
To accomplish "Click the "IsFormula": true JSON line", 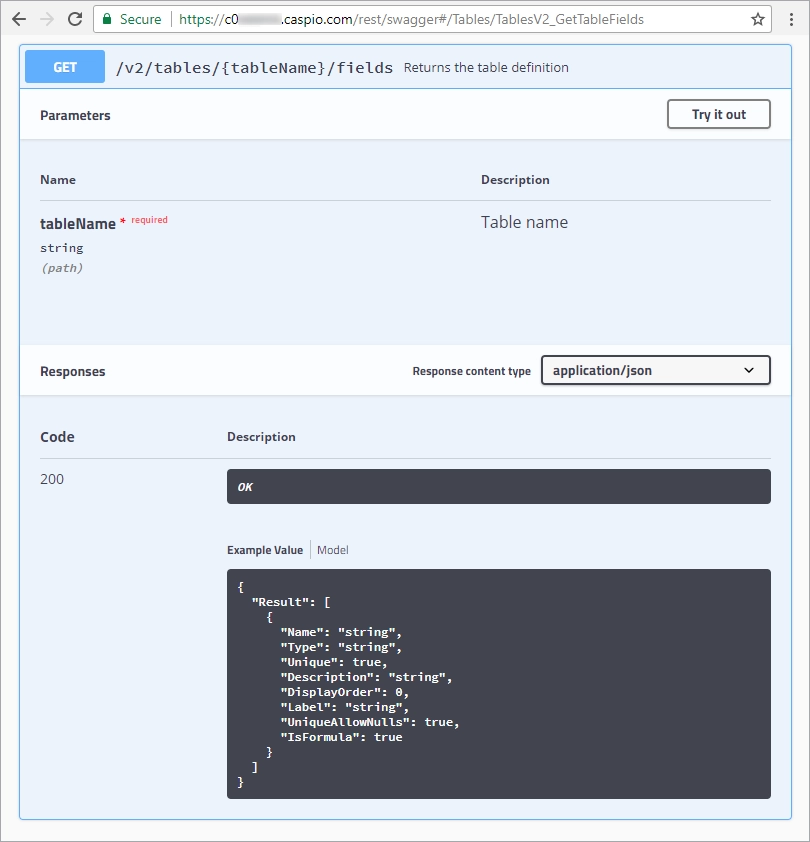I will 341,737.
